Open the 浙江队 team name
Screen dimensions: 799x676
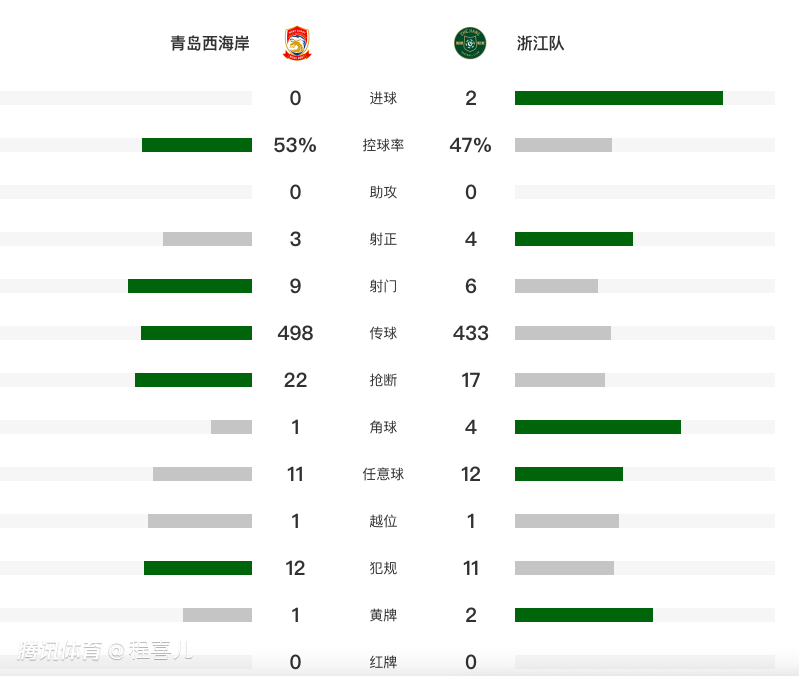point(540,43)
